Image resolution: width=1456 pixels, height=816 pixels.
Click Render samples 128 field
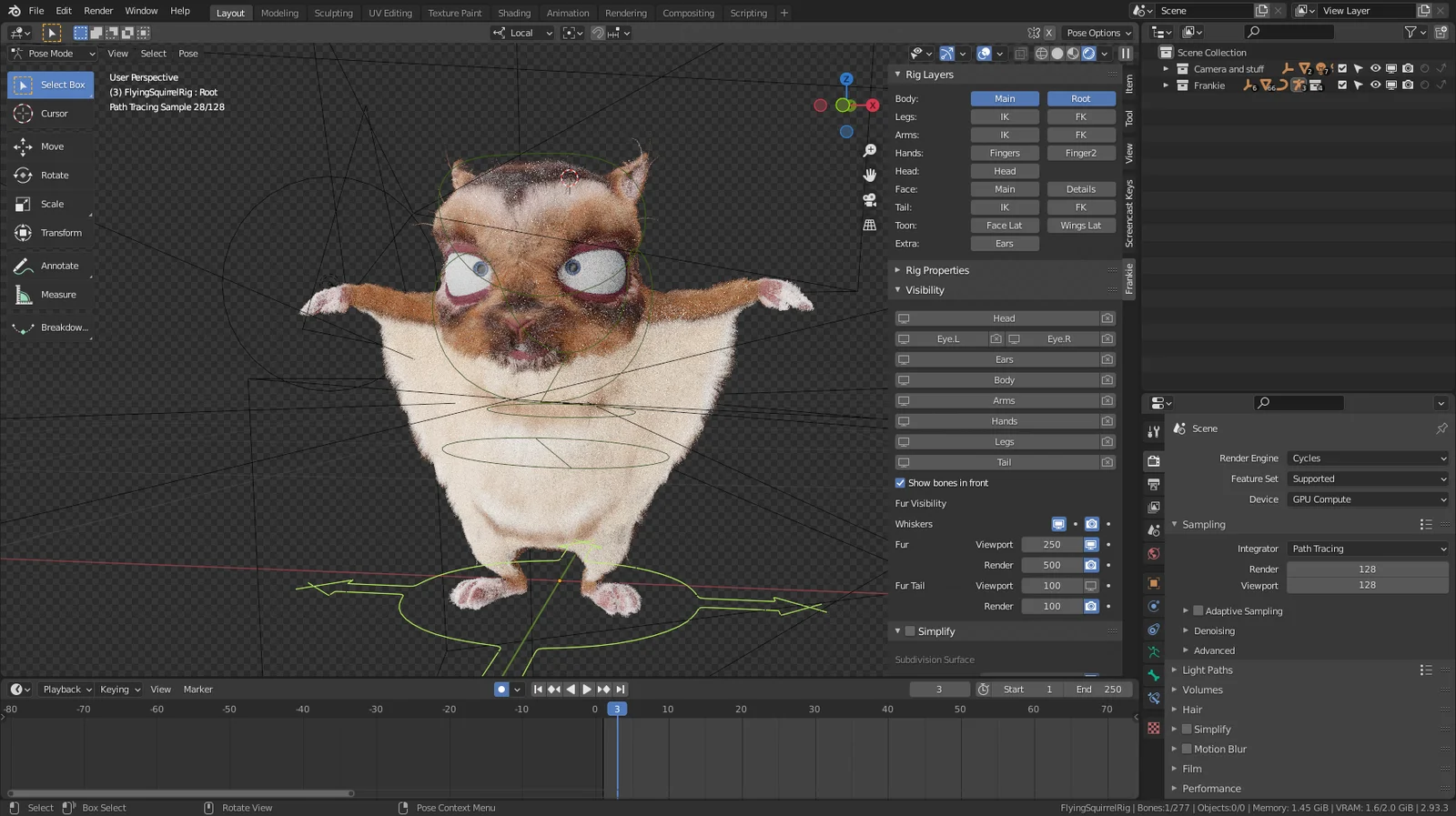click(1368, 569)
